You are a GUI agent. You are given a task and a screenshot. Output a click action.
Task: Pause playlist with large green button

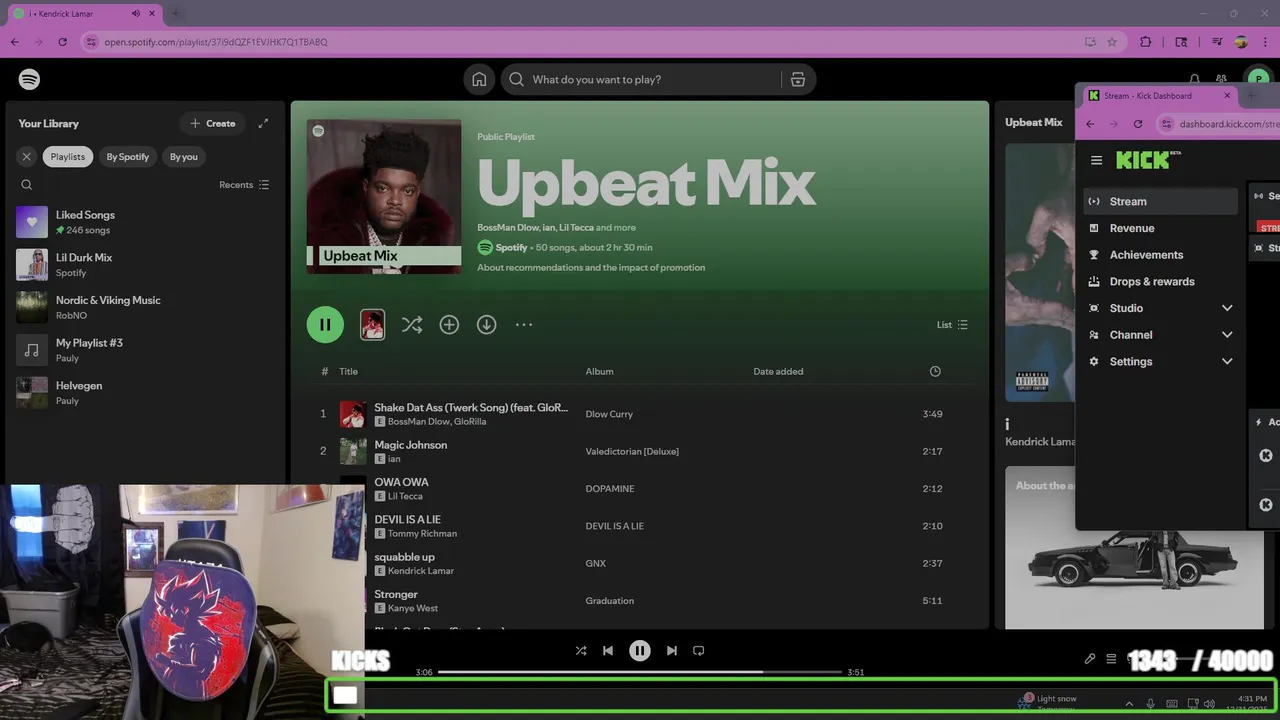point(325,325)
